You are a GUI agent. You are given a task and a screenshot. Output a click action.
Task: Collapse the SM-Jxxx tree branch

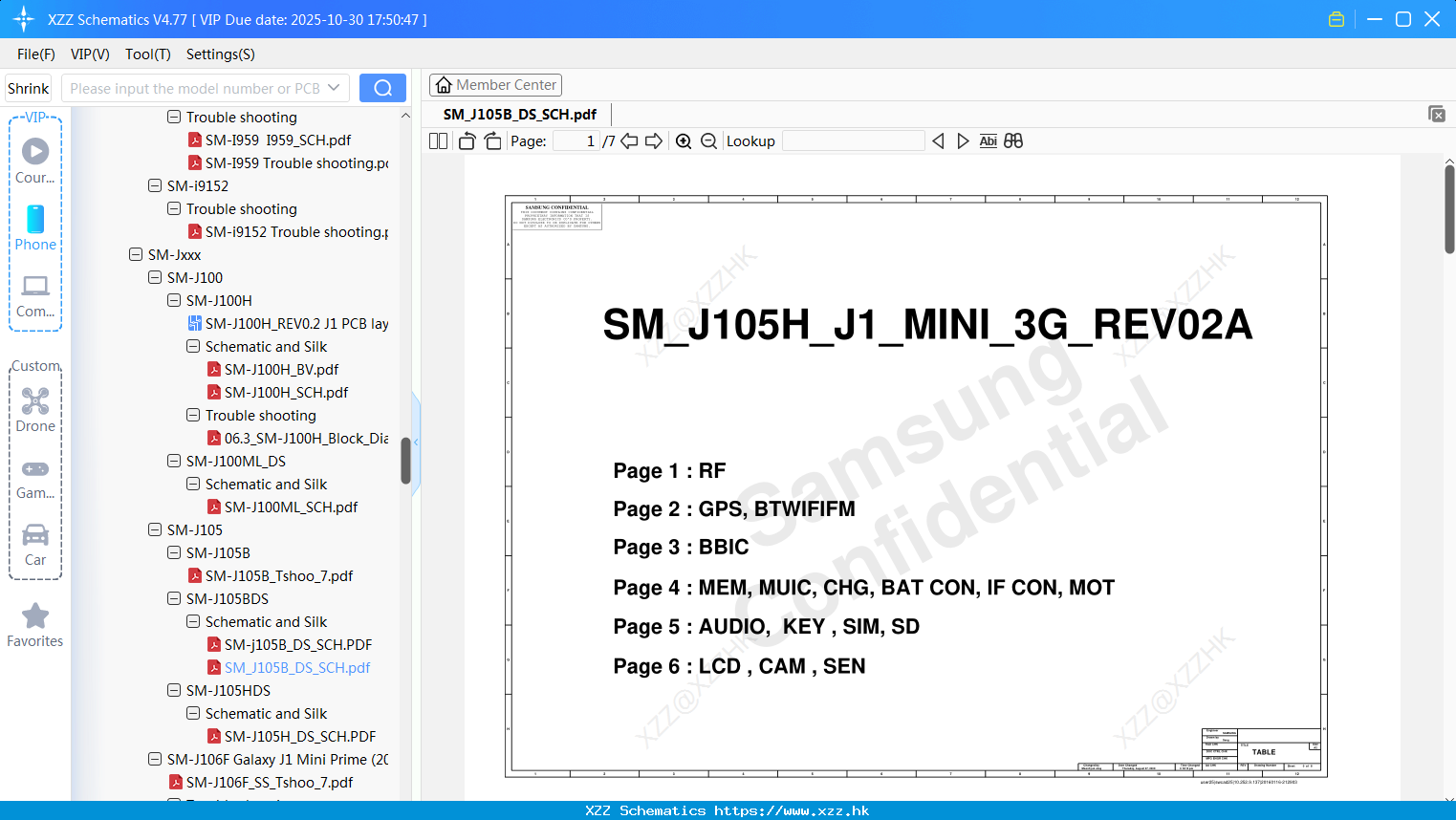point(136,254)
